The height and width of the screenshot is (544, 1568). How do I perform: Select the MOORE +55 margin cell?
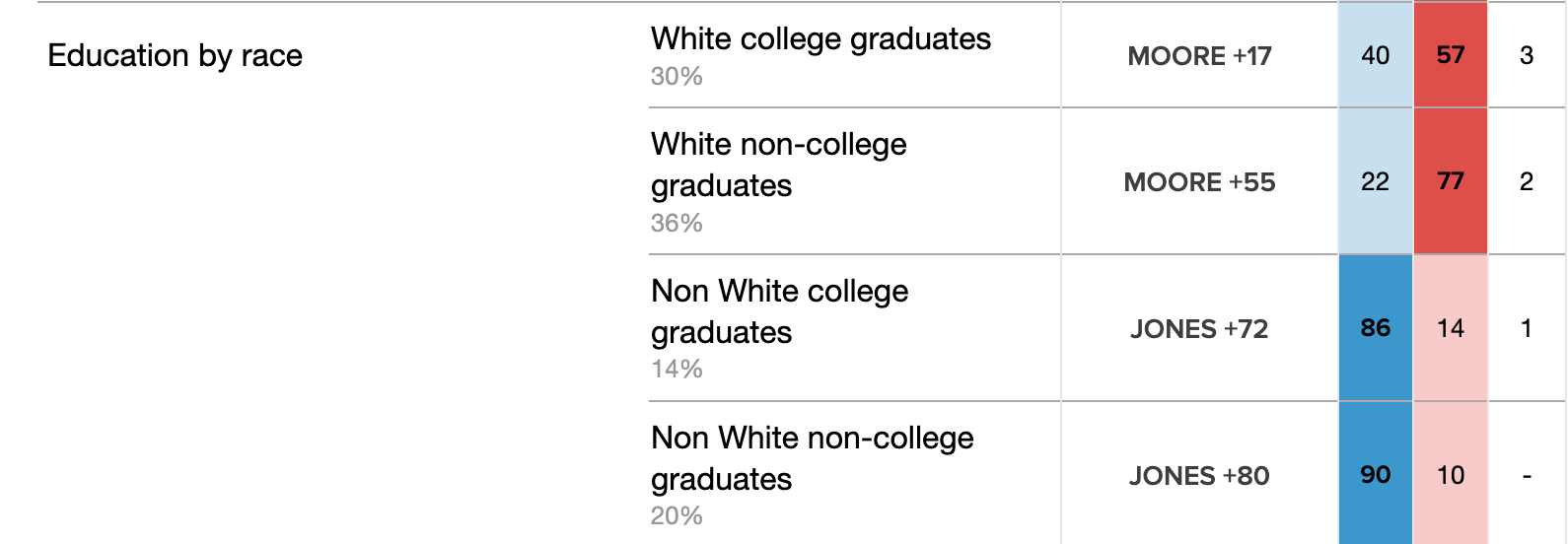[x=1199, y=182]
